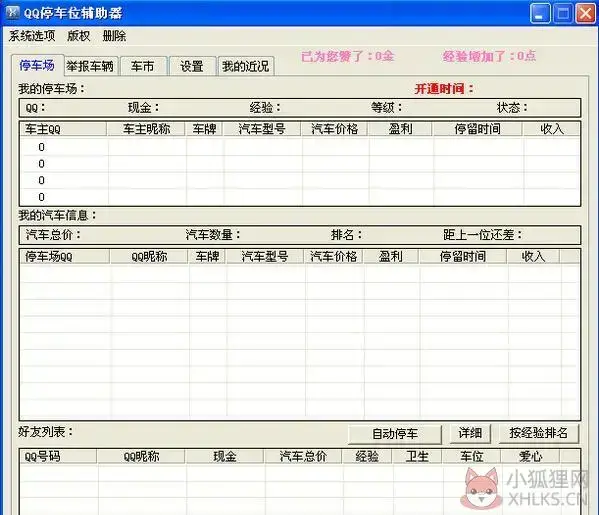Click QQ昵称 header in car info table
This screenshot has height=515, width=599.
coord(149,256)
